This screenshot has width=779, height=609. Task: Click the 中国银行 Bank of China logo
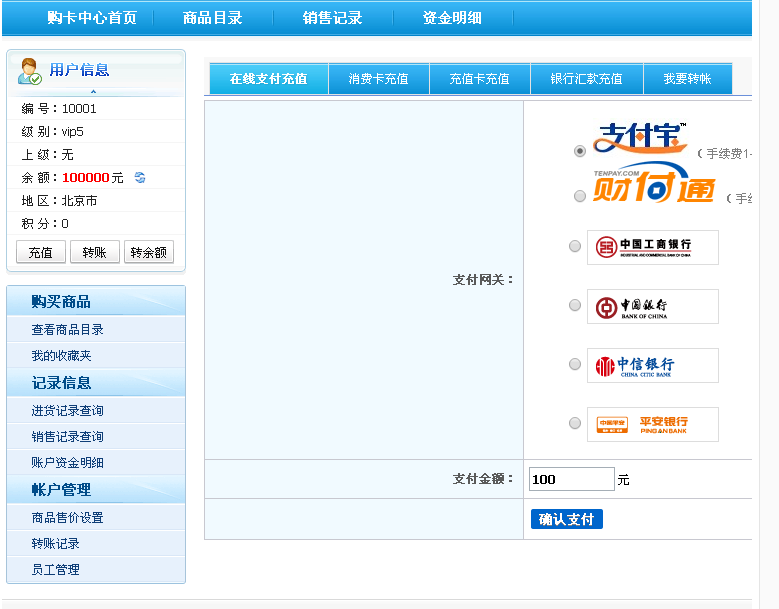pyautogui.click(x=652, y=307)
